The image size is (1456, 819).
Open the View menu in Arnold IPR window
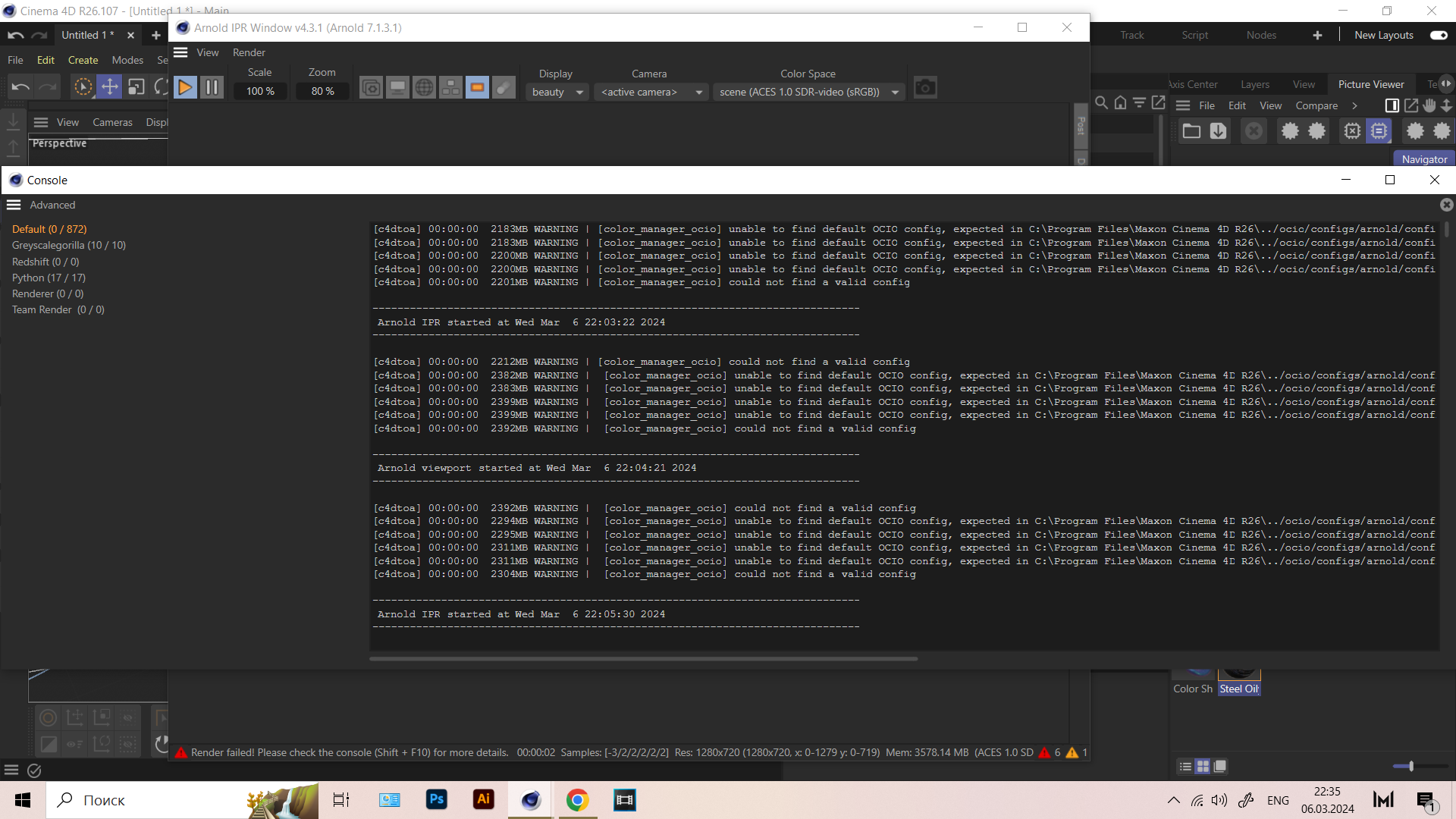(x=208, y=52)
